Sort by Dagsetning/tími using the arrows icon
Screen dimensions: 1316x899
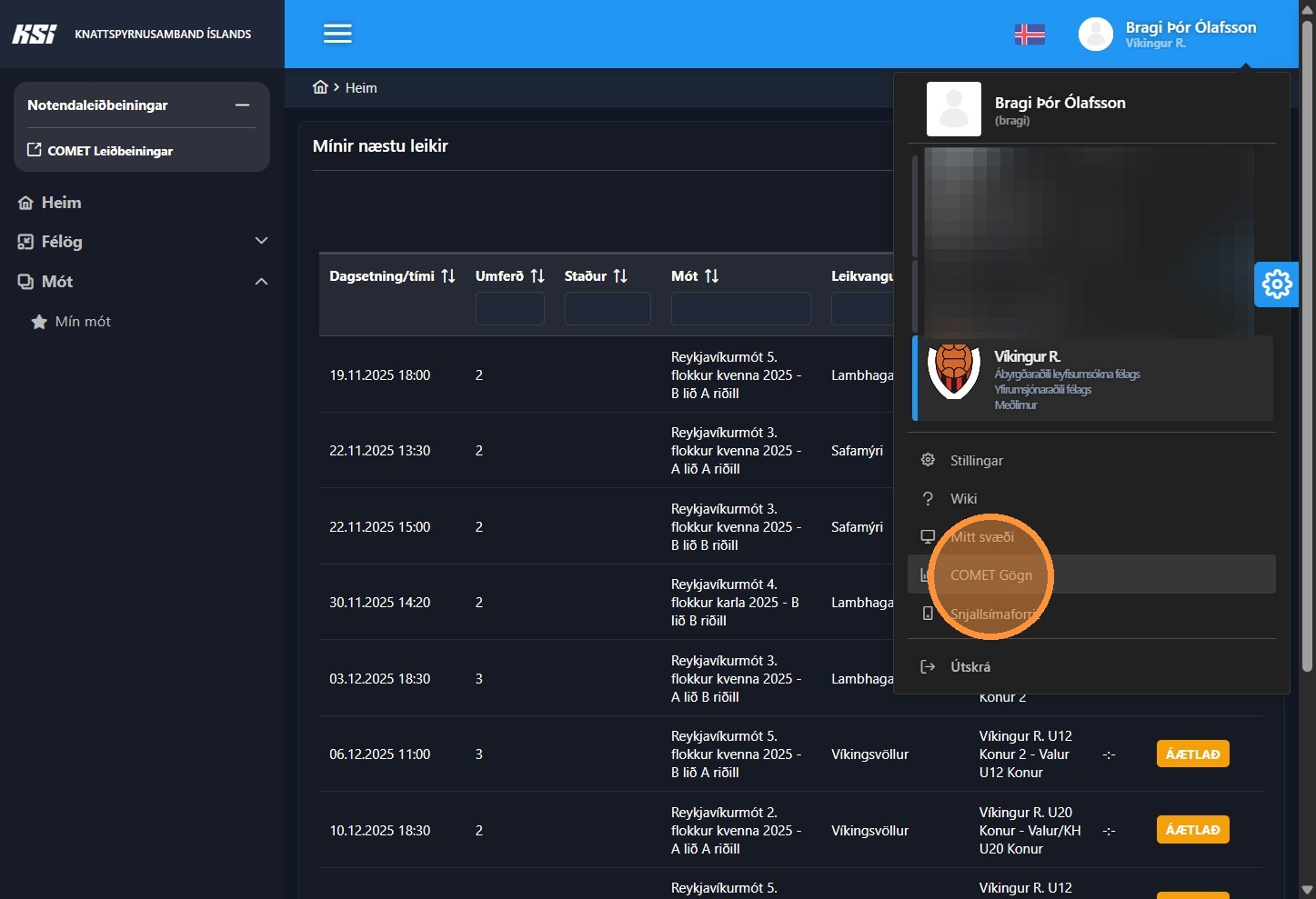(448, 275)
